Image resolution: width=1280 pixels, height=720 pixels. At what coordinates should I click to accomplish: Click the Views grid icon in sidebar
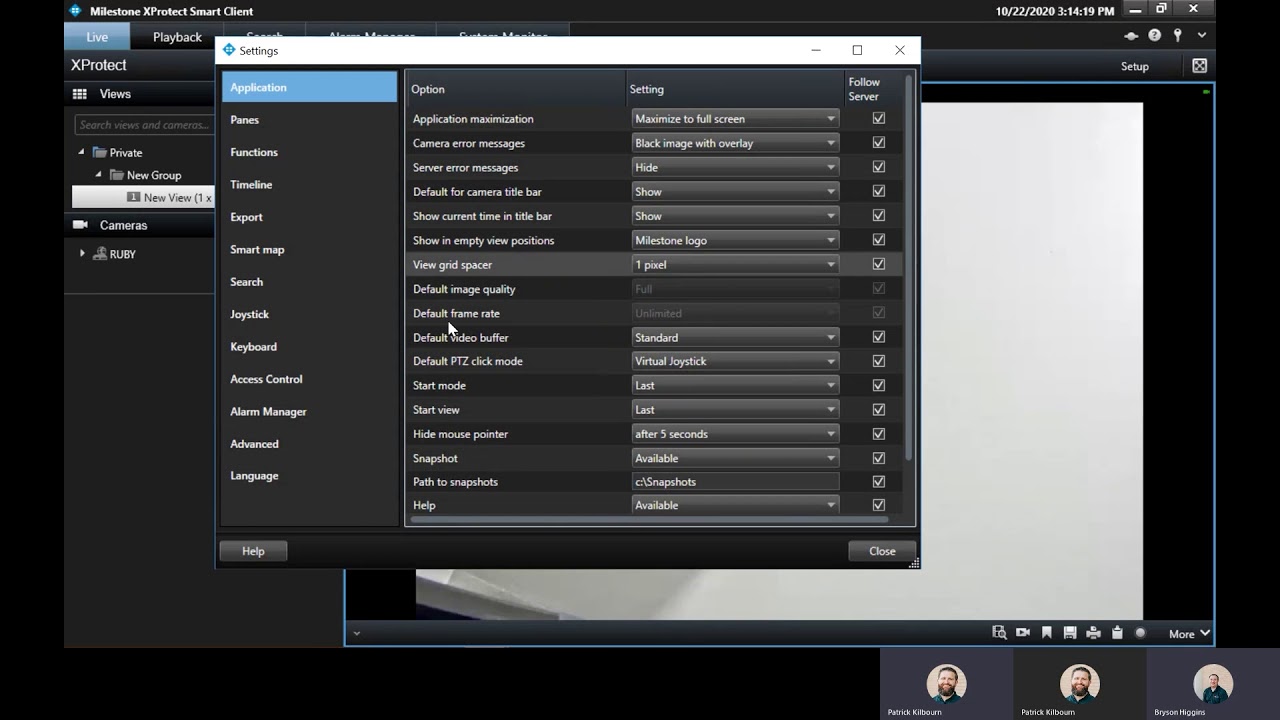coord(80,94)
